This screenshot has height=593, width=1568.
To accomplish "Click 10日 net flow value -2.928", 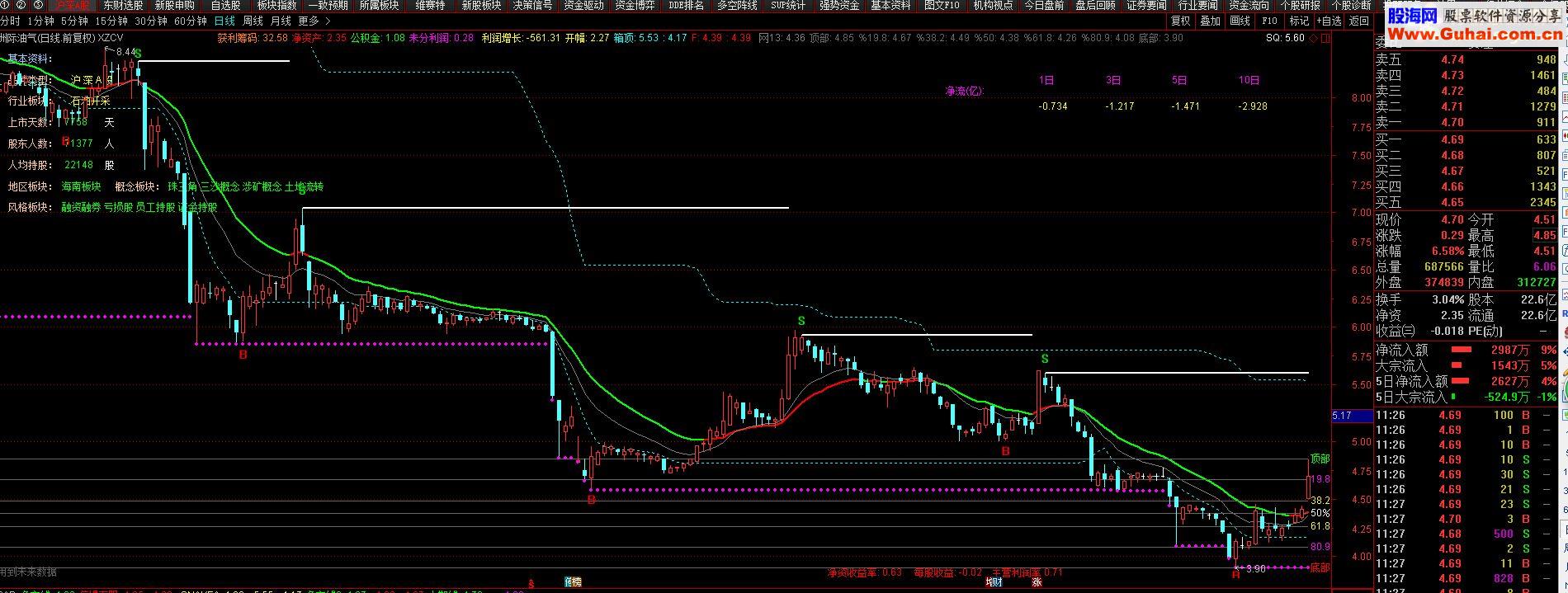I will coord(1253,106).
